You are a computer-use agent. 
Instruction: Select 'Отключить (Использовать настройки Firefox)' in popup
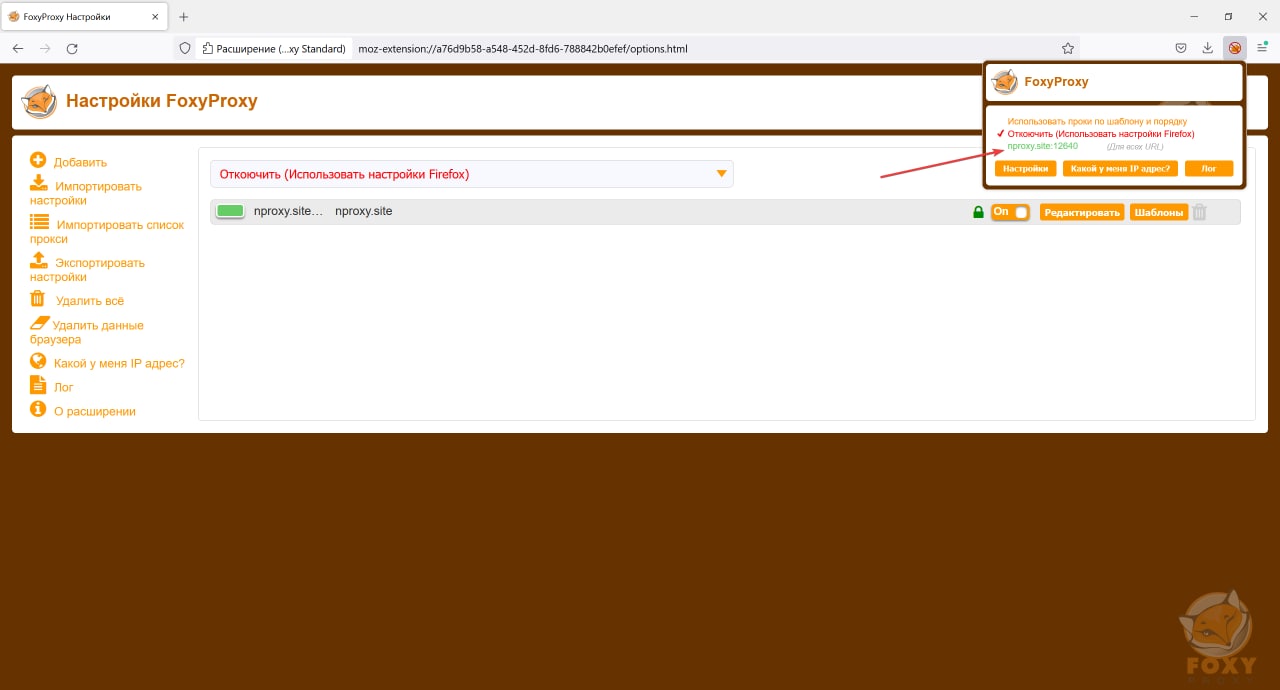point(1101,133)
